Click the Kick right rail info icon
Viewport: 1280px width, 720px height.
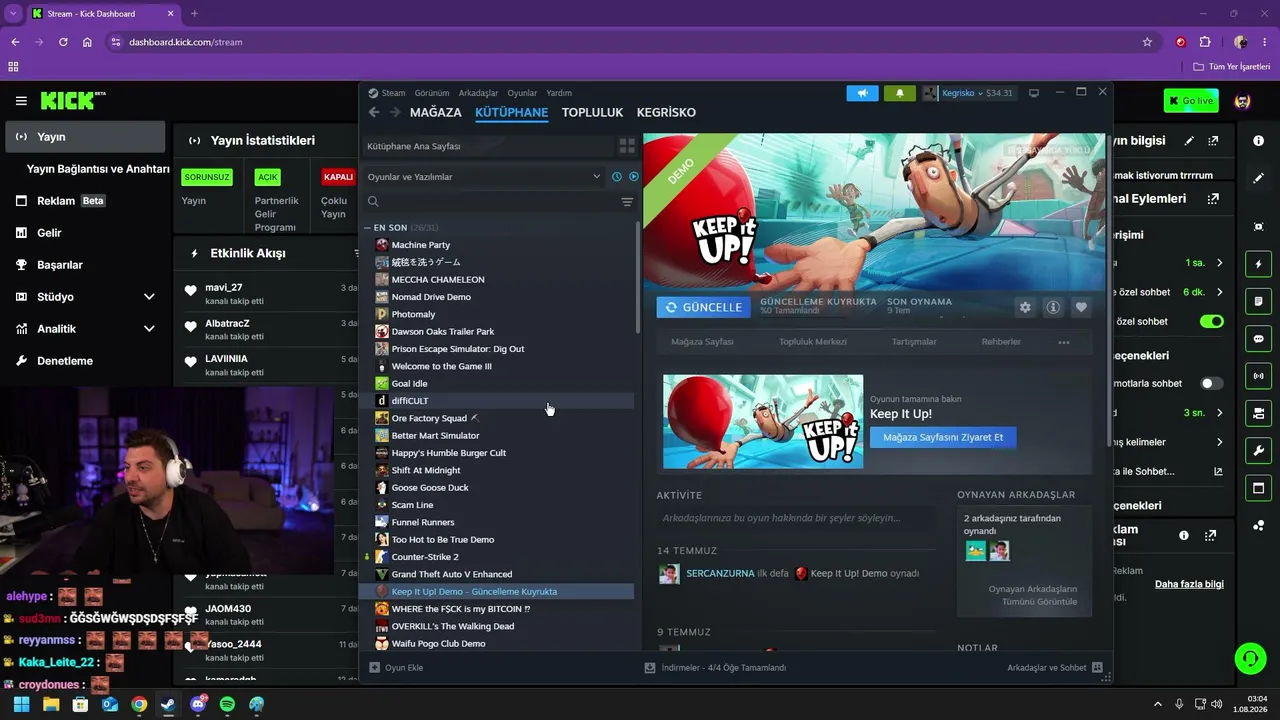[x=1258, y=141]
